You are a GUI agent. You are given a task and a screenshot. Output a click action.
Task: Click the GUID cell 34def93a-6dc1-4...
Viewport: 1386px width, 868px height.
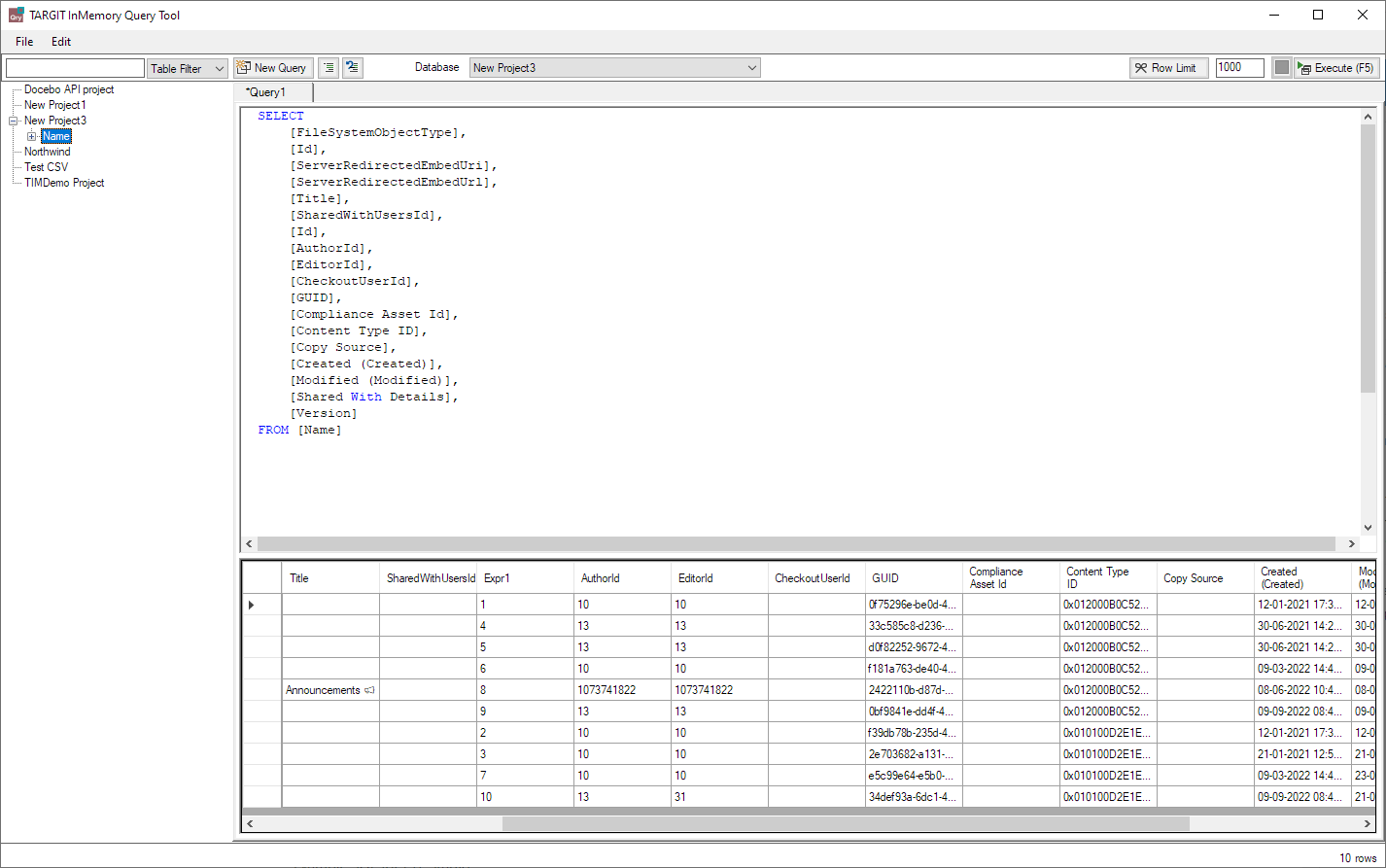pyautogui.click(x=914, y=797)
